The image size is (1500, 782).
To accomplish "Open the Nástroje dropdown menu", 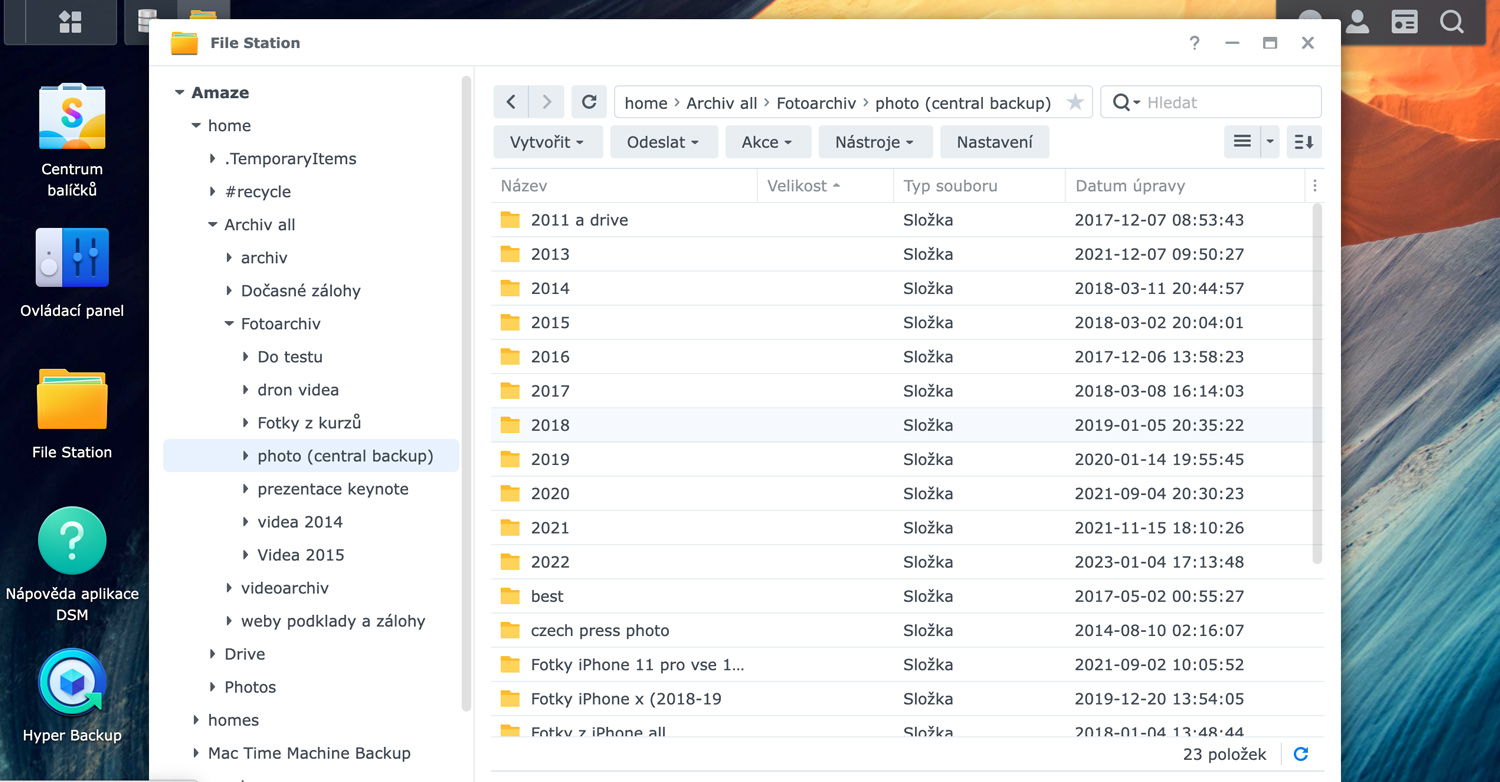I will click(x=874, y=142).
